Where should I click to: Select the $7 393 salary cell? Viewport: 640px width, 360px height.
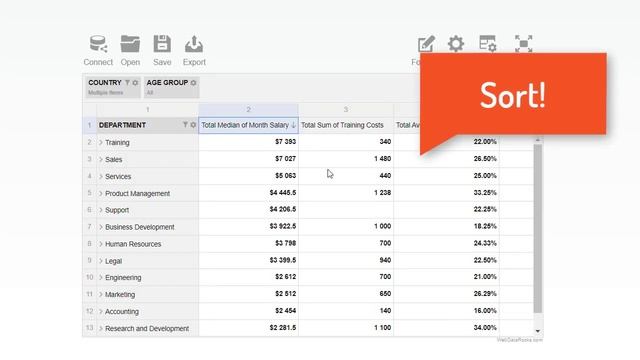(248, 142)
